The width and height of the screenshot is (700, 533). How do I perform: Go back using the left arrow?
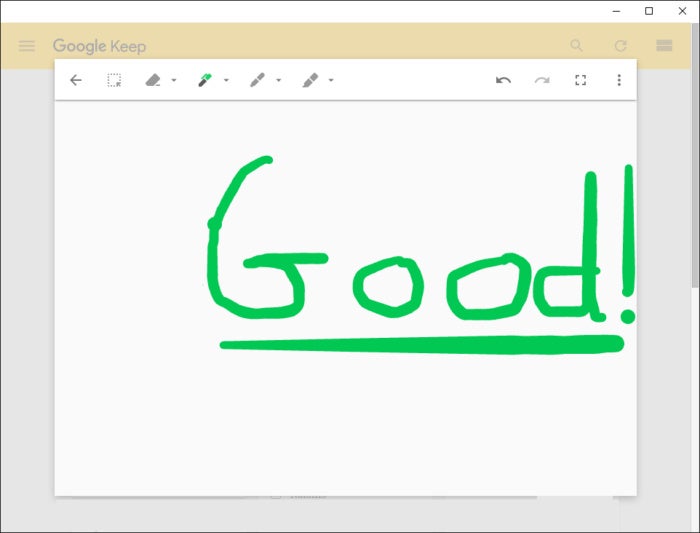tap(76, 80)
